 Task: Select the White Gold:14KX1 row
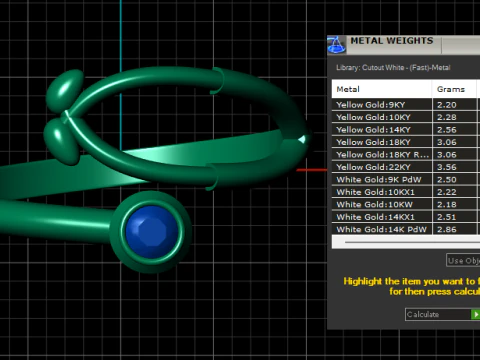tap(406, 217)
